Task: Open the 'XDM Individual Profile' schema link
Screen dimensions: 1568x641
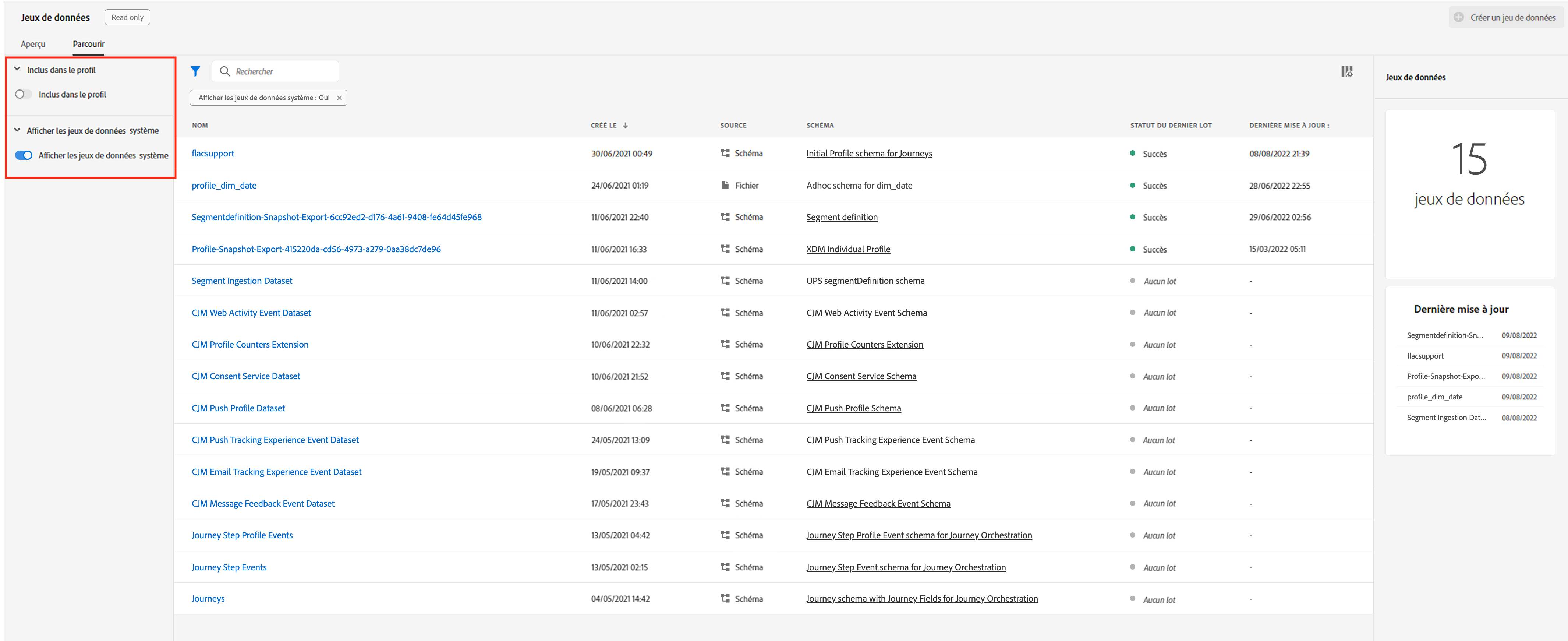Action: tap(848, 249)
